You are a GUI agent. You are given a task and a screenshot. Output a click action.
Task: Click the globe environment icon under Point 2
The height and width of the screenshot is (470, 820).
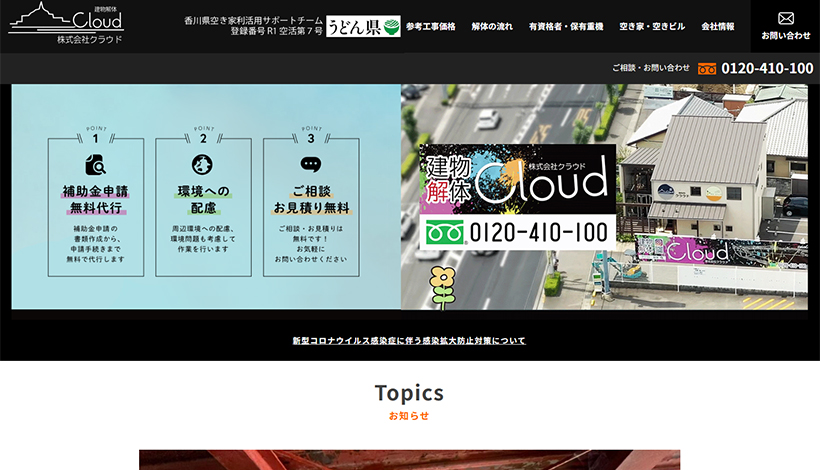(x=203, y=164)
